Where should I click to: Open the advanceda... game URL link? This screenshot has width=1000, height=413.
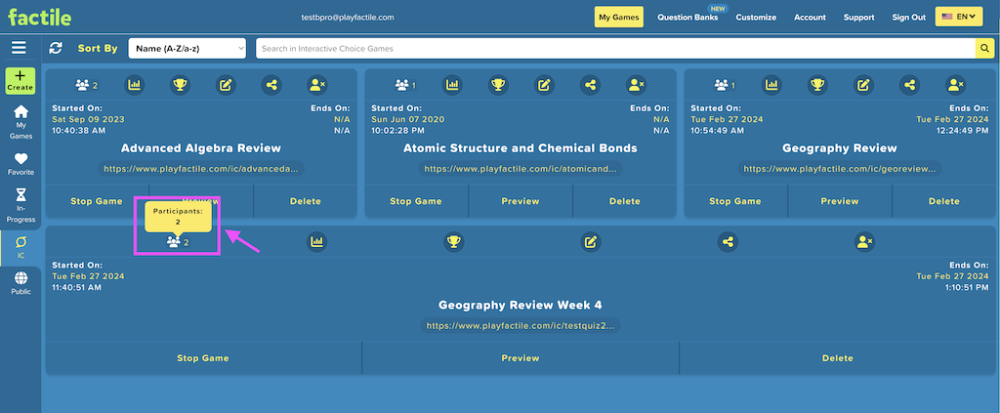(x=201, y=169)
